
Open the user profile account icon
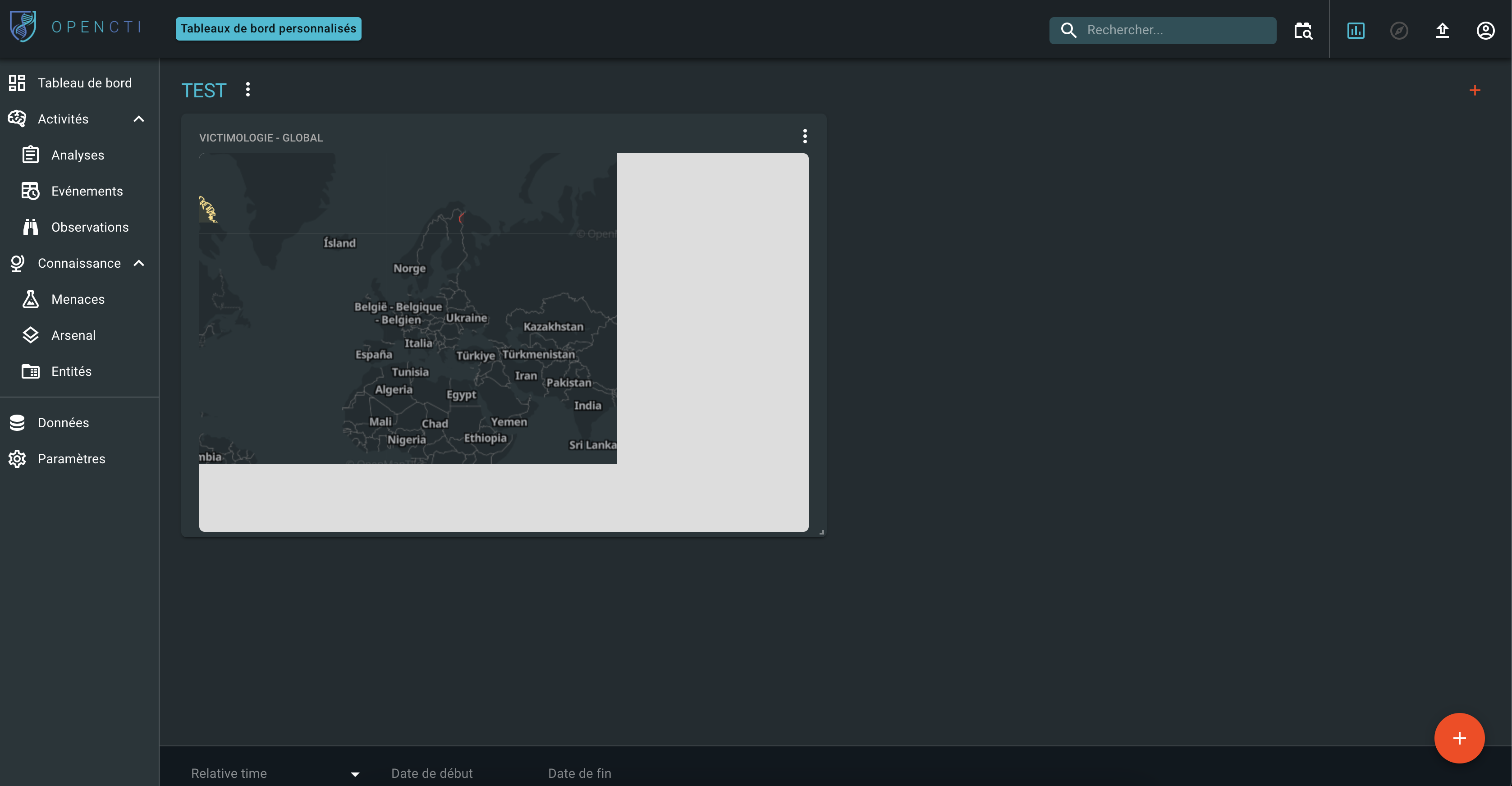(1485, 31)
